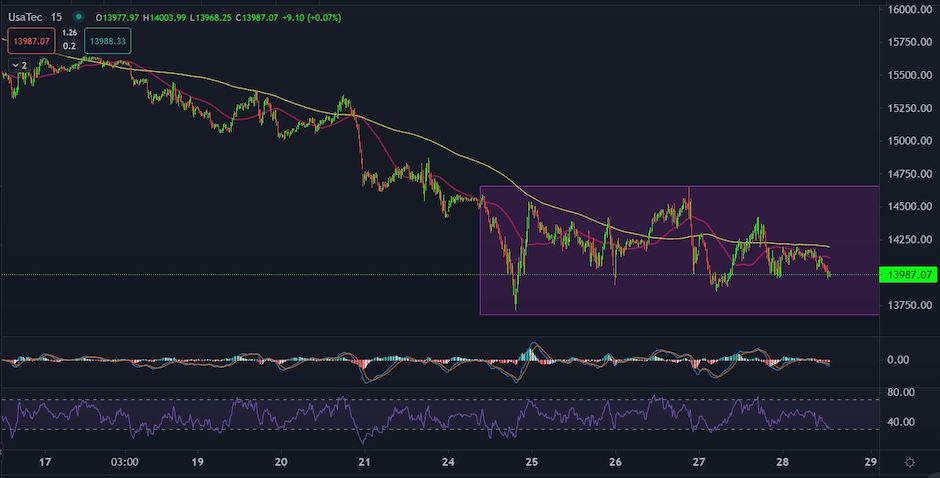Screen dimensions: 940x478
Task: Click the green market status dot
Action: tap(78, 17)
